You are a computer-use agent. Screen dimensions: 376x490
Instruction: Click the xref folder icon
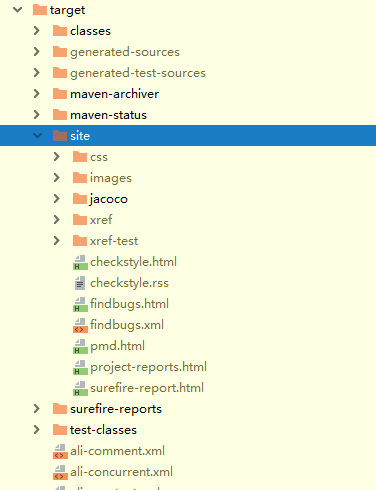(80, 220)
